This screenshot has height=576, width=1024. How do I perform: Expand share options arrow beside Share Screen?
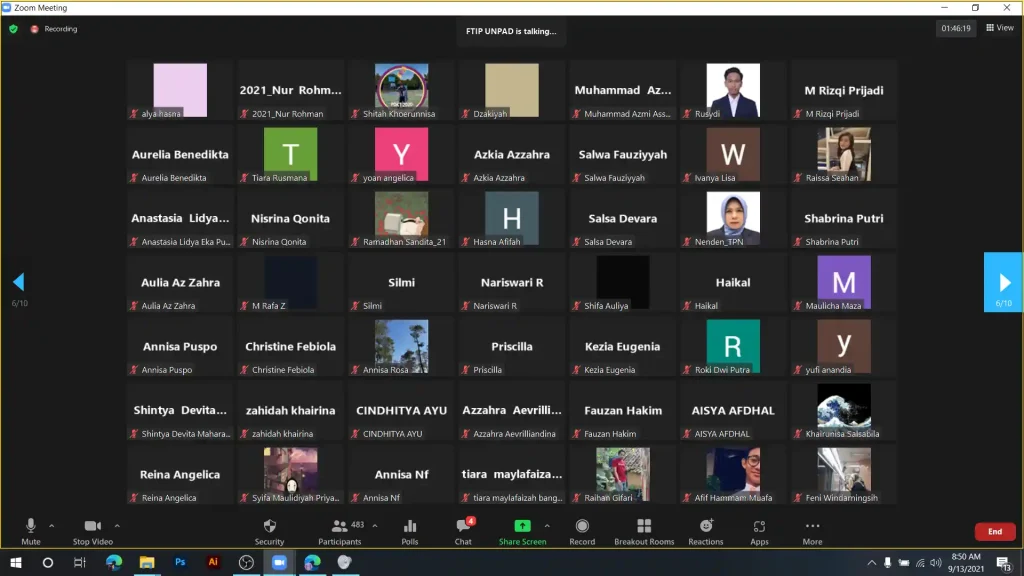point(547,526)
